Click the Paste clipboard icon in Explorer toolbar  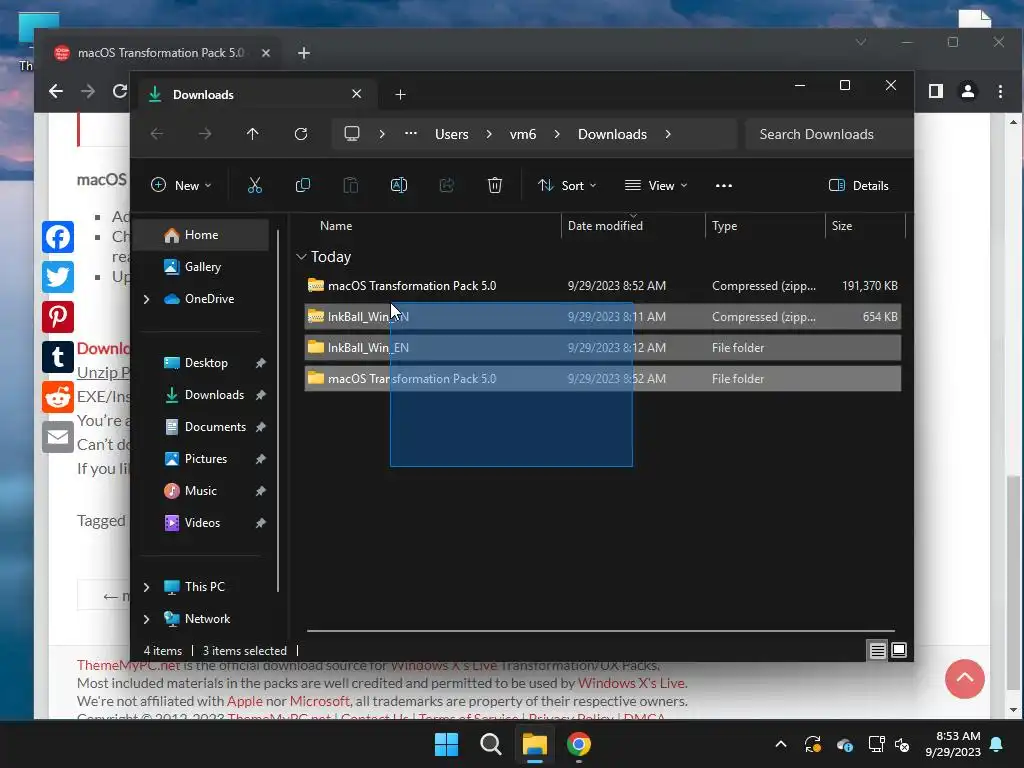point(351,185)
